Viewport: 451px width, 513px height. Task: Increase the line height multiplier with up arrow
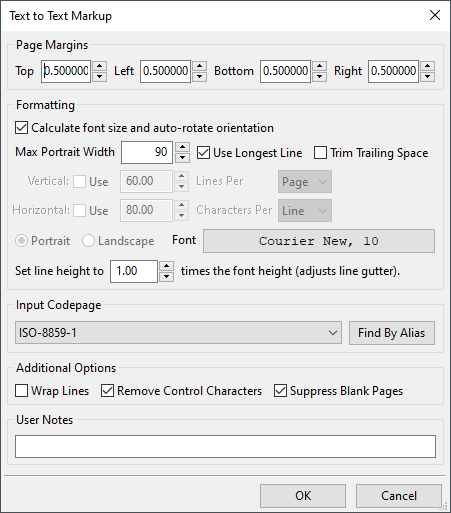[x=166, y=266]
